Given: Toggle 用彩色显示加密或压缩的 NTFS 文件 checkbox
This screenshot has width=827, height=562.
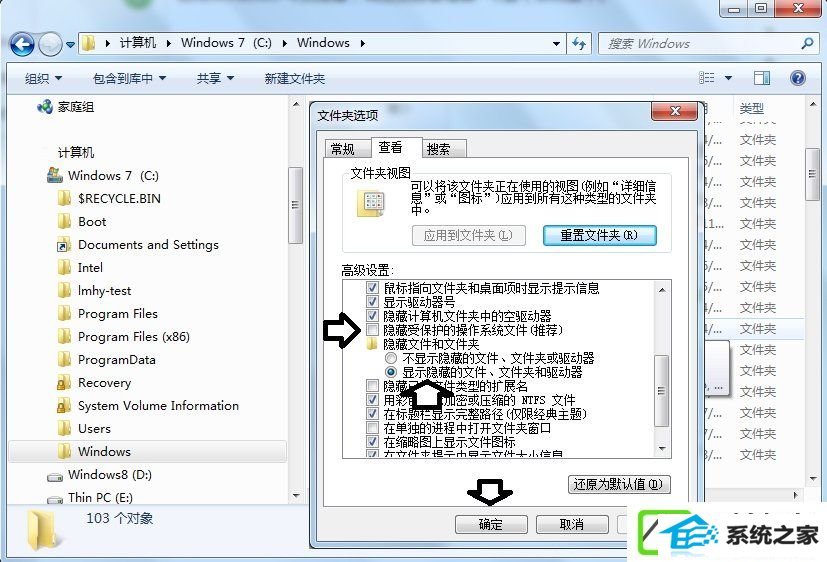Looking at the screenshot, I should 372,400.
